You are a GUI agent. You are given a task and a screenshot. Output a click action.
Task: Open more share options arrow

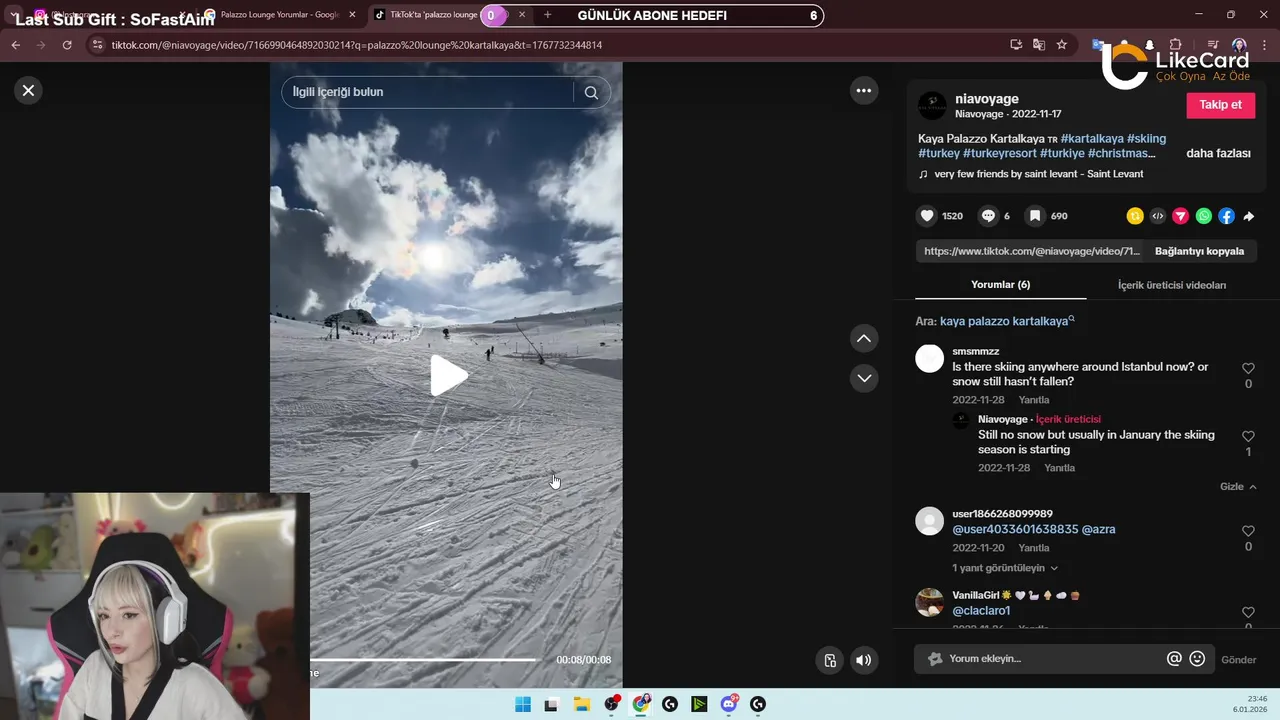point(1249,216)
